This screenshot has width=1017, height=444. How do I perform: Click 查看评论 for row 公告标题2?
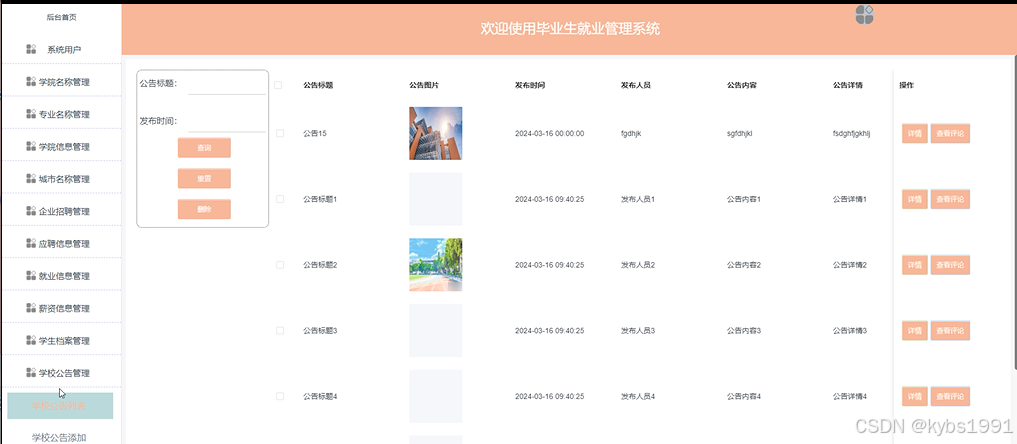[x=950, y=265]
